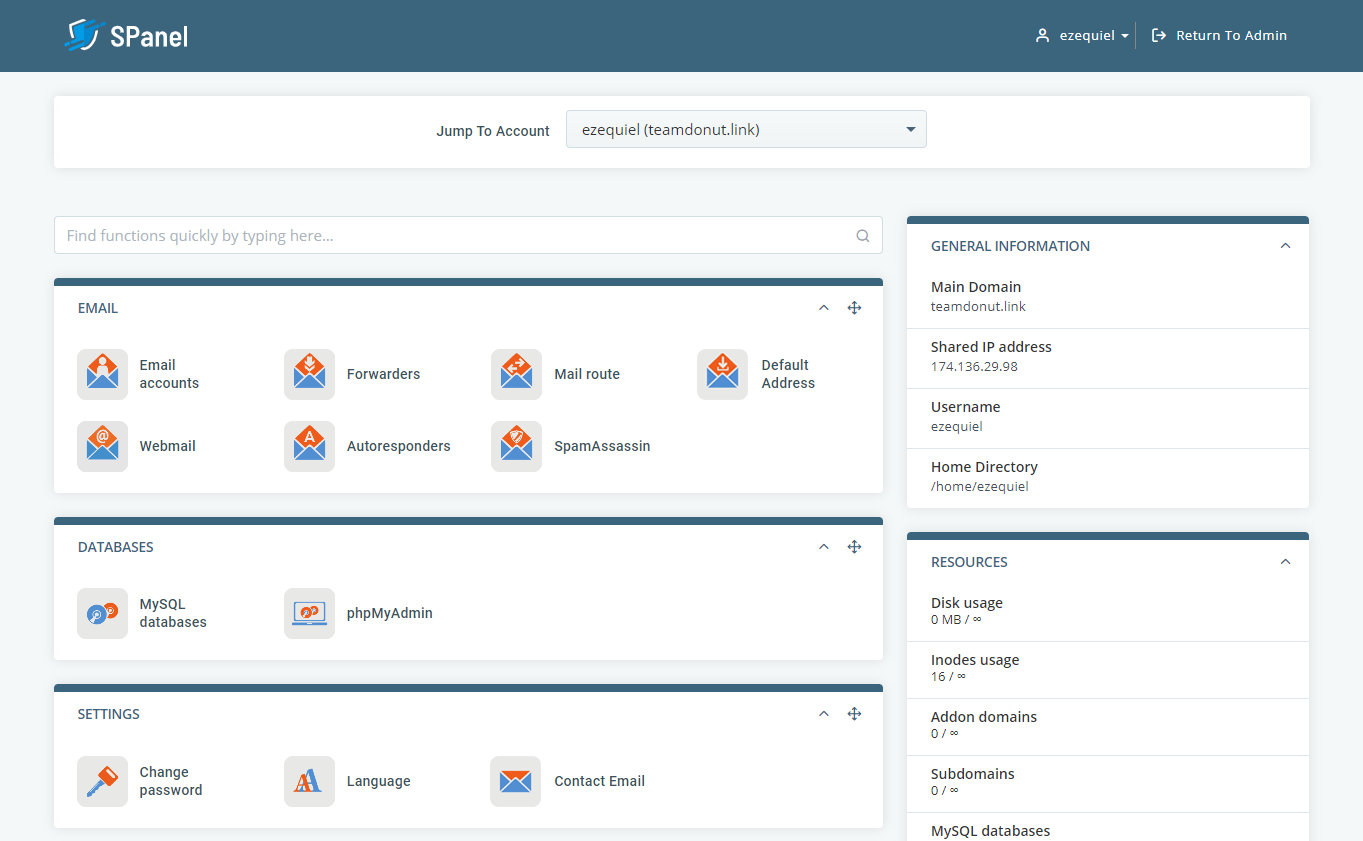Click the Language label

pos(378,781)
